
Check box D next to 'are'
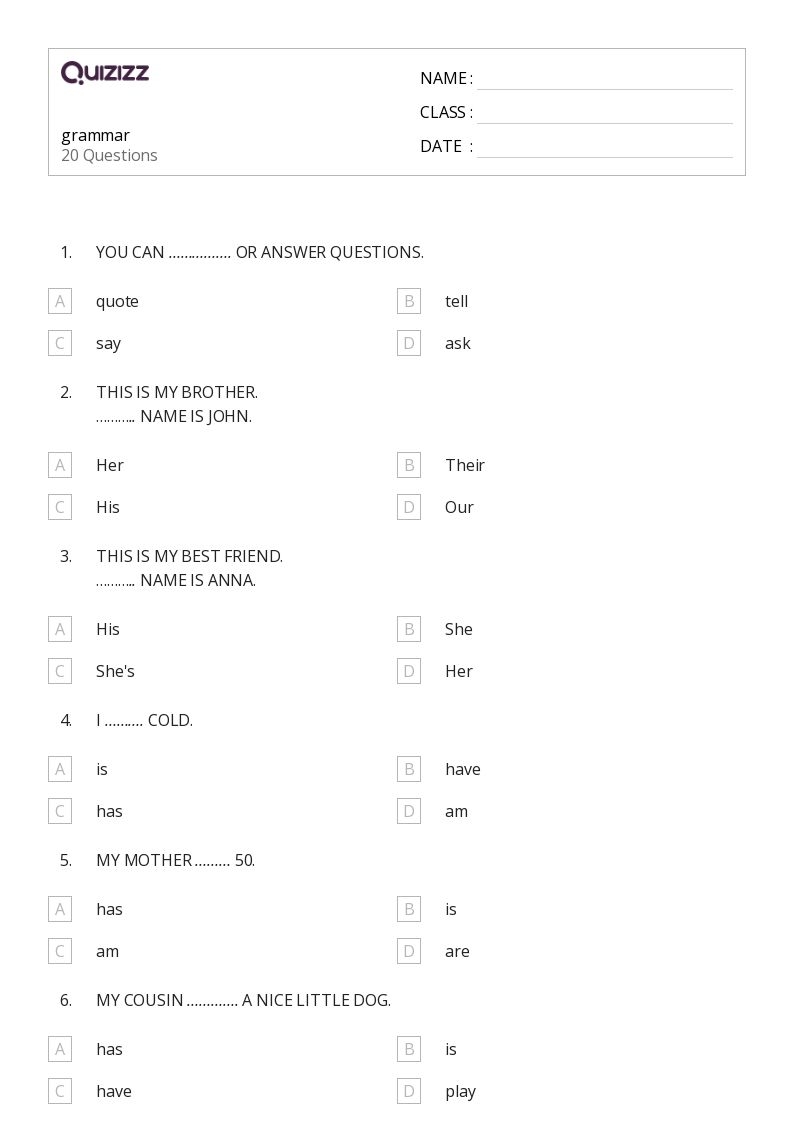(409, 951)
